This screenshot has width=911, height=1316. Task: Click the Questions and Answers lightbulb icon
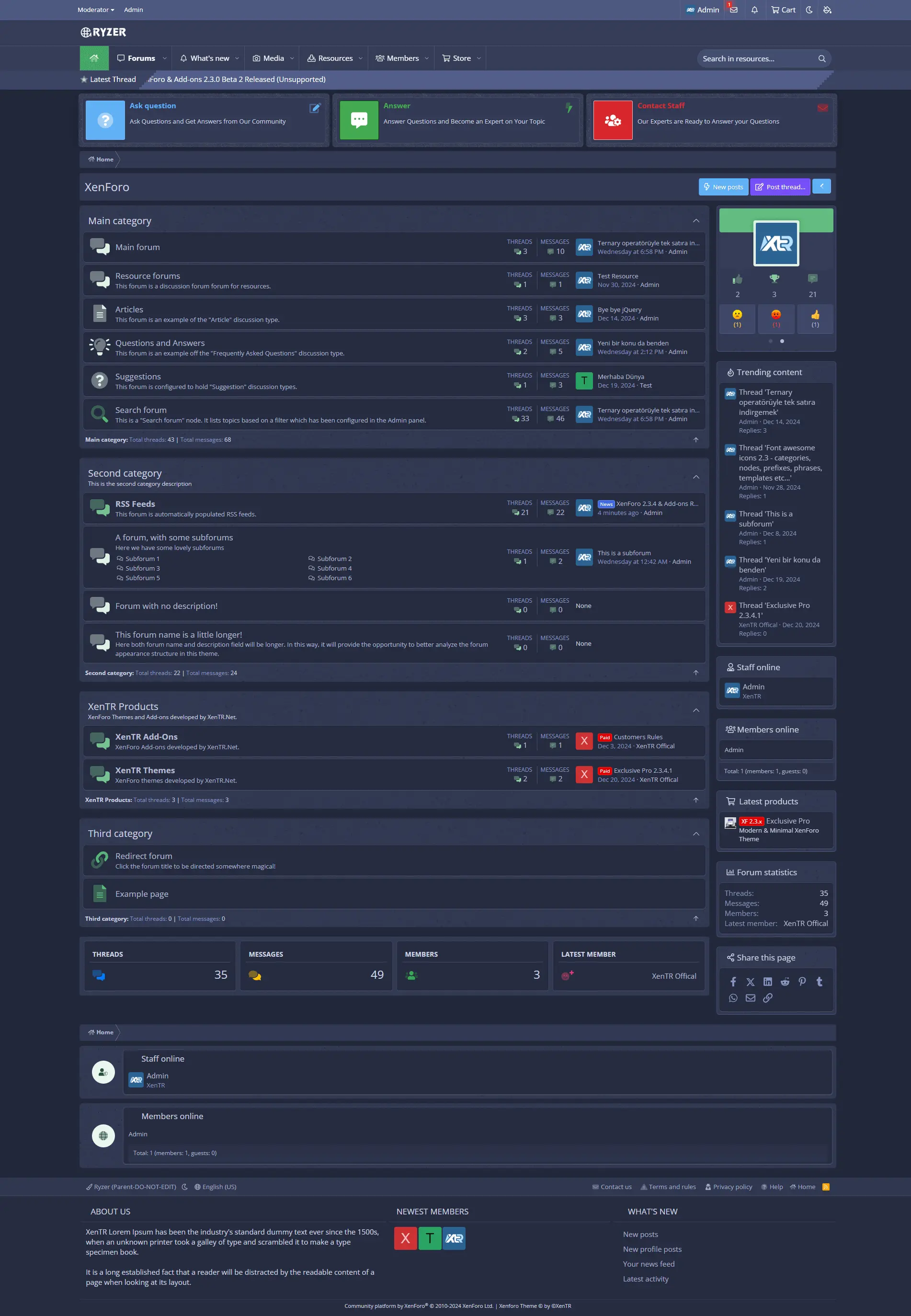(99, 346)
